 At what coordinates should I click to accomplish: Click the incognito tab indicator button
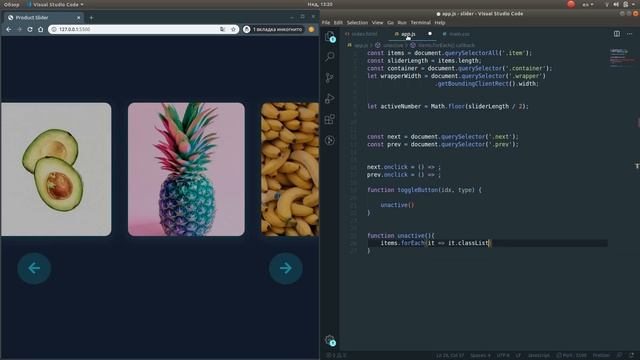[273, 29]
